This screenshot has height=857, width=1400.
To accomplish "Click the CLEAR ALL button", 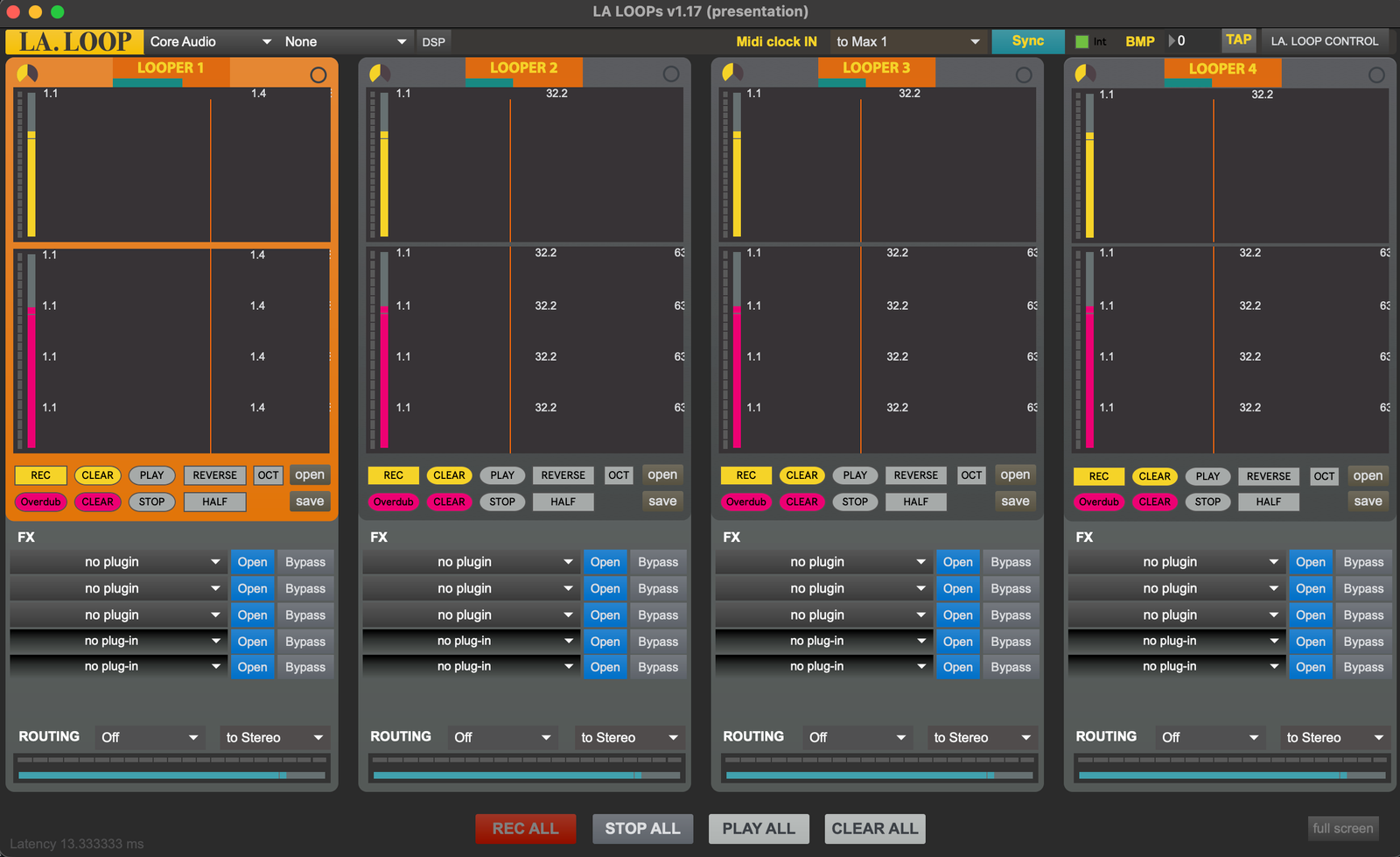I will pos(874,828).
